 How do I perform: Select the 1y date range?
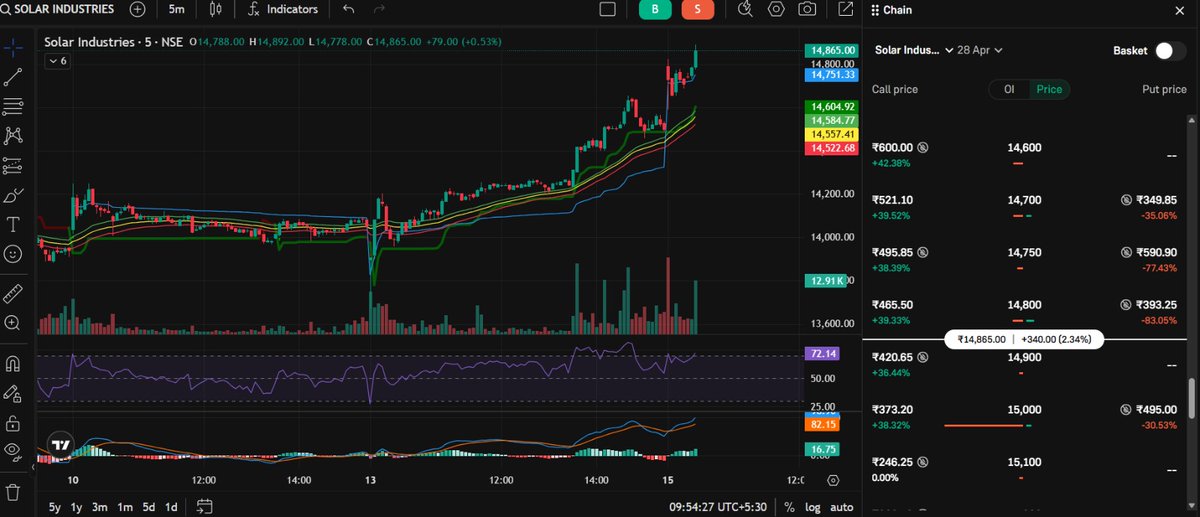77,507
